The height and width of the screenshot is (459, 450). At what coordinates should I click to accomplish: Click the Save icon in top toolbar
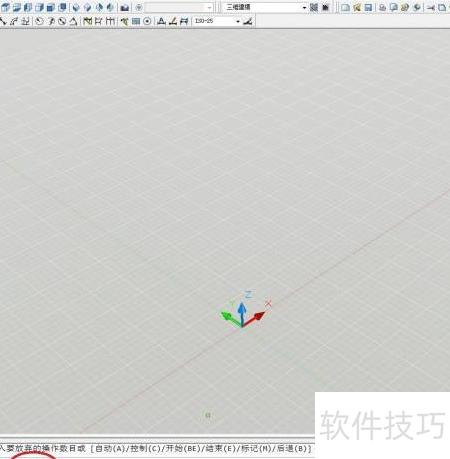[368, 7]
